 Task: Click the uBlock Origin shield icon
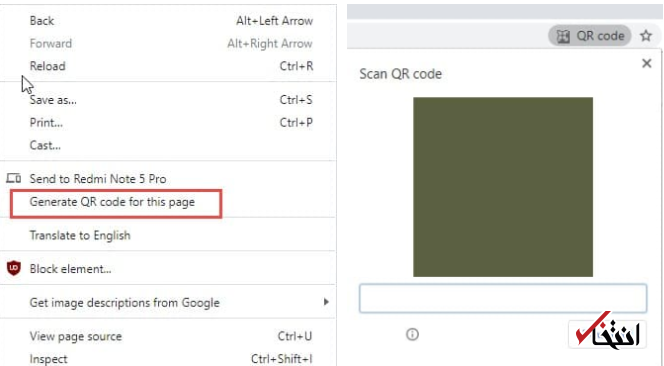[x=14, y=269]
